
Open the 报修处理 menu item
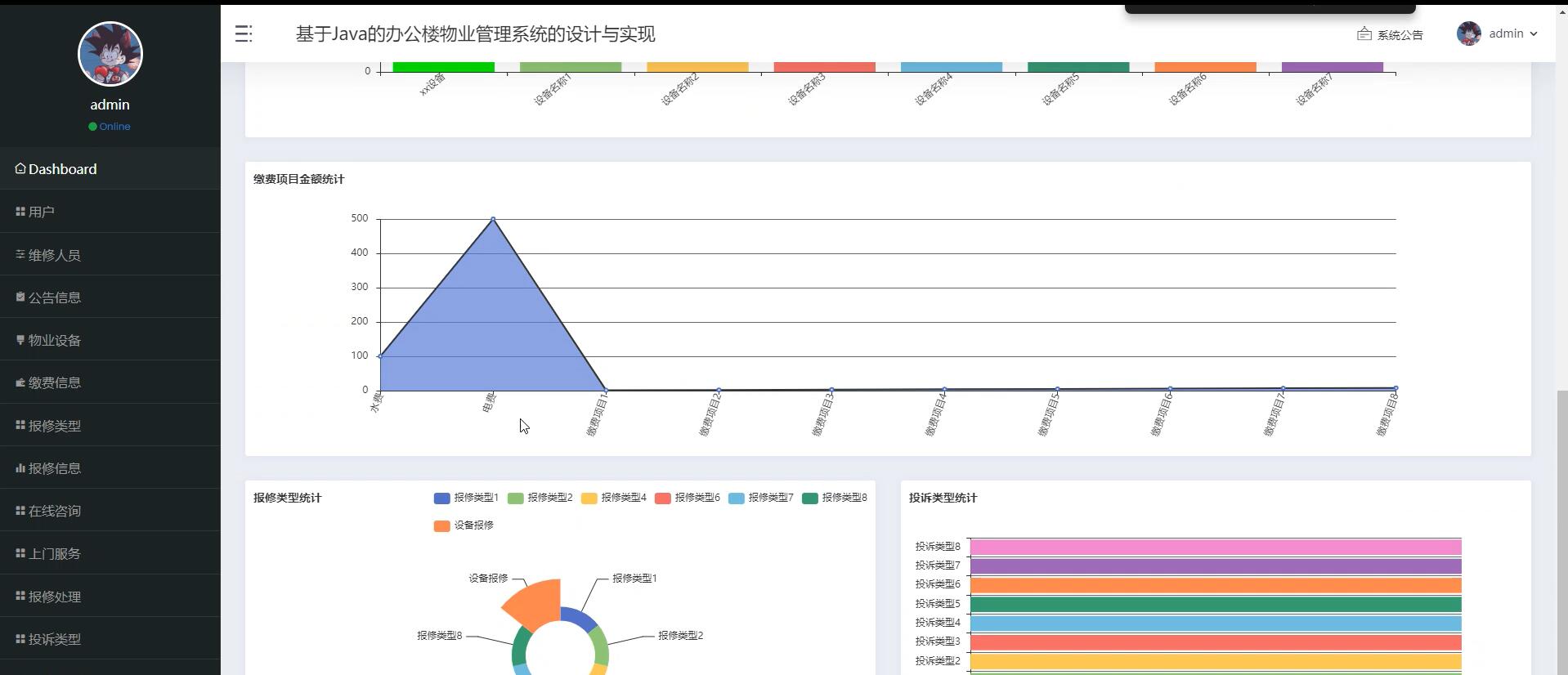[110, 597]
